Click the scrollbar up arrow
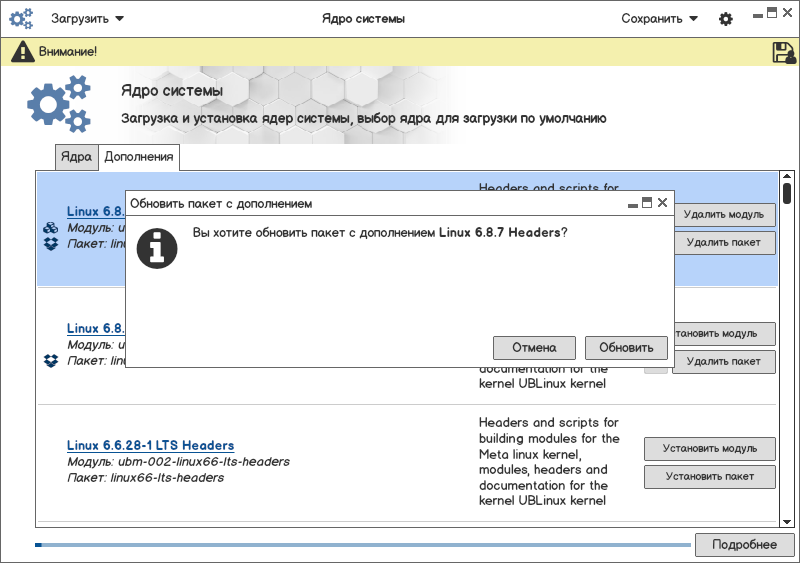The width and height of the screenshot is (800, 563). click(x=787, y=176)
